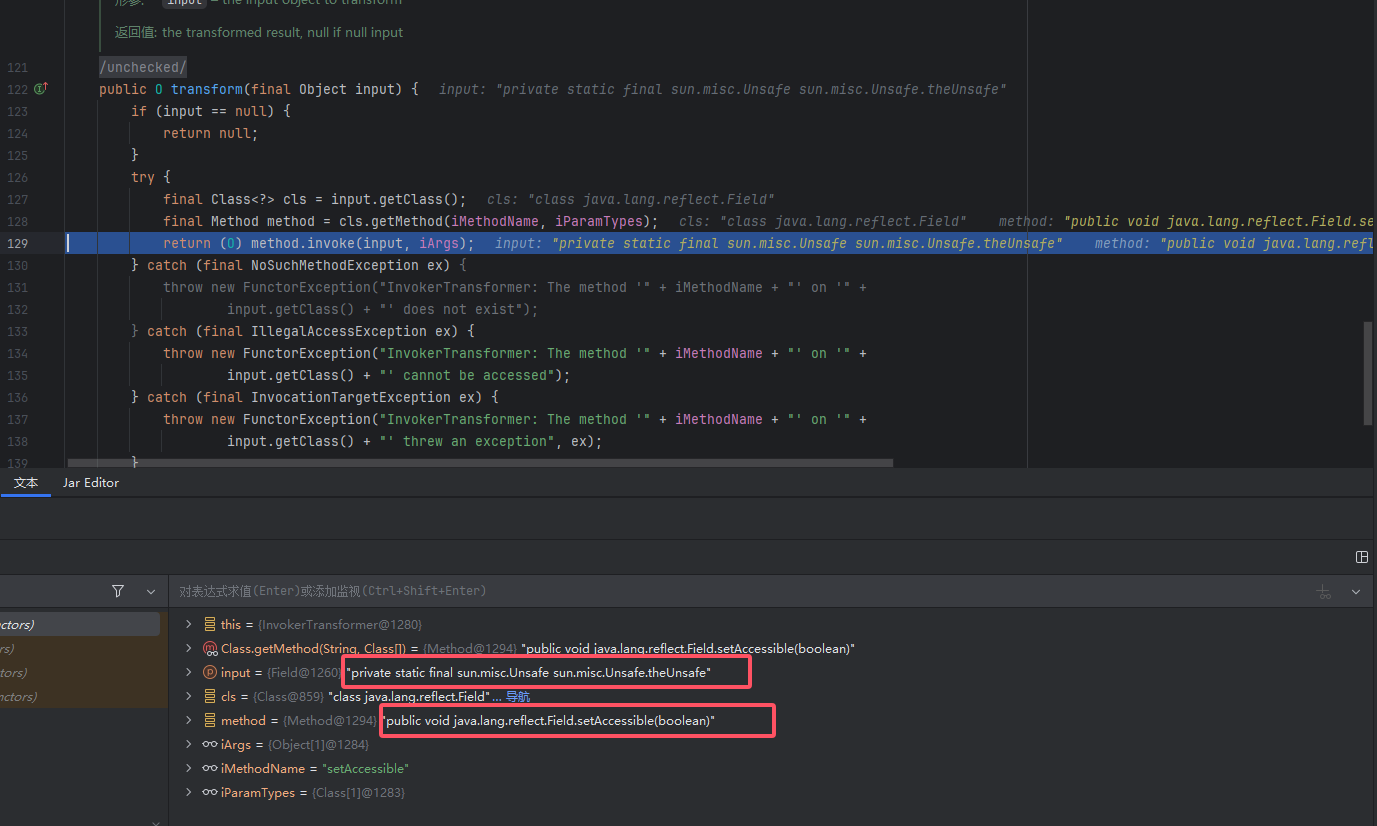
Task: Follow the 导航 link in the cls row
Action: pyautogui.click(x=517, y=696)
